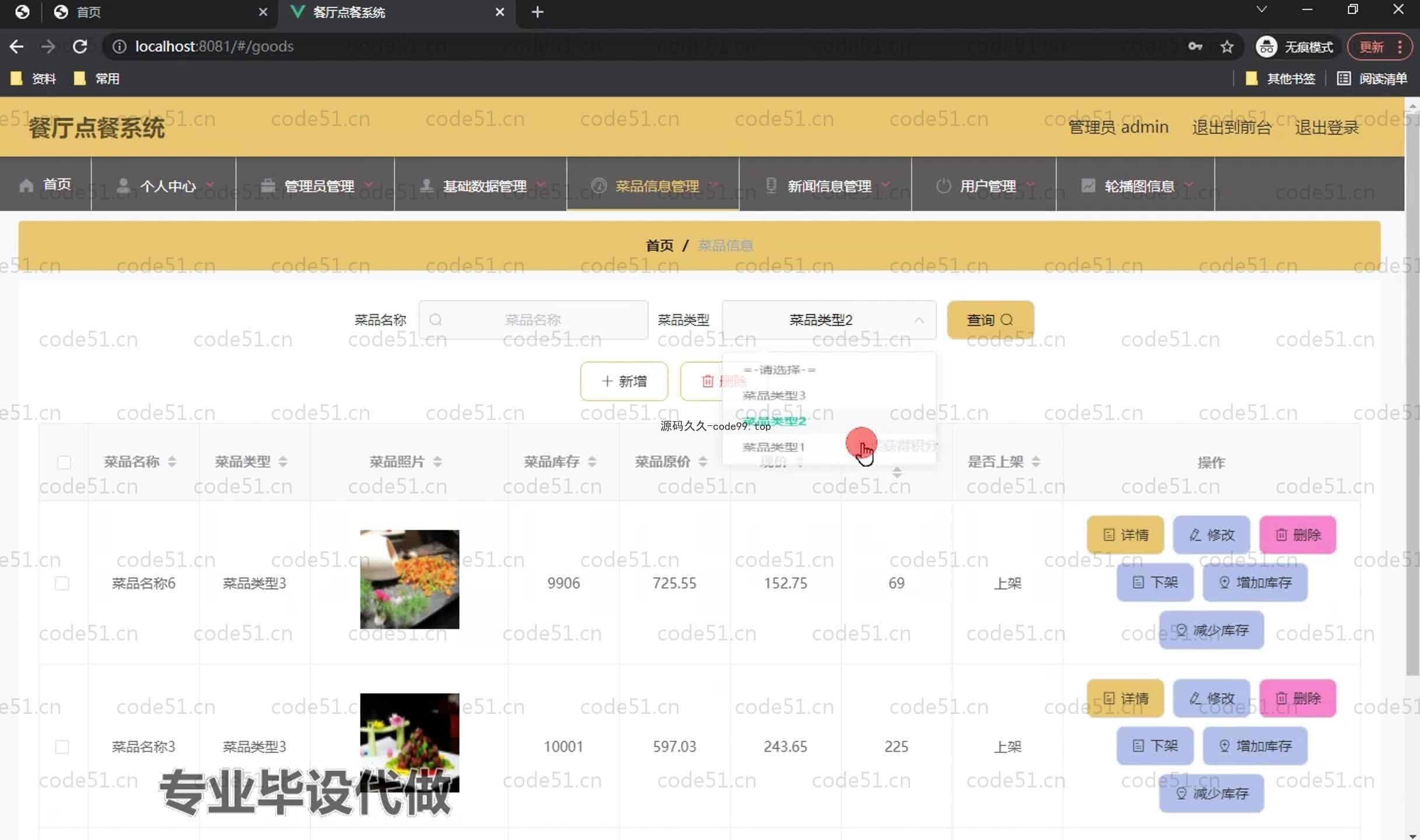Check the row checkbox for 菜品名称6
The height and width of the screenshot is (840, 1420).
point(62,583)
